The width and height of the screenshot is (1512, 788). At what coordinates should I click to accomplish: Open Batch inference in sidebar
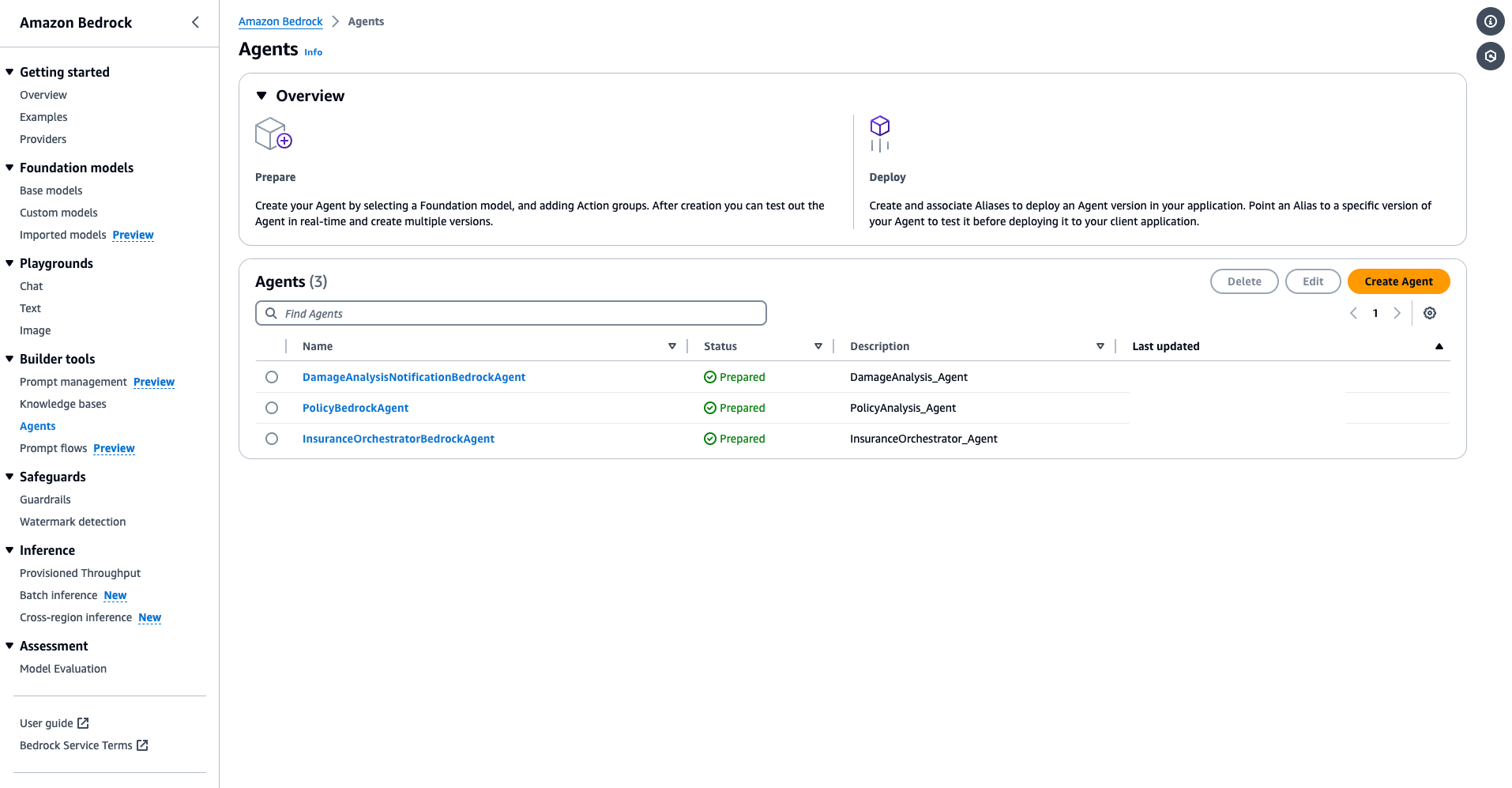[x=58, y=595]
